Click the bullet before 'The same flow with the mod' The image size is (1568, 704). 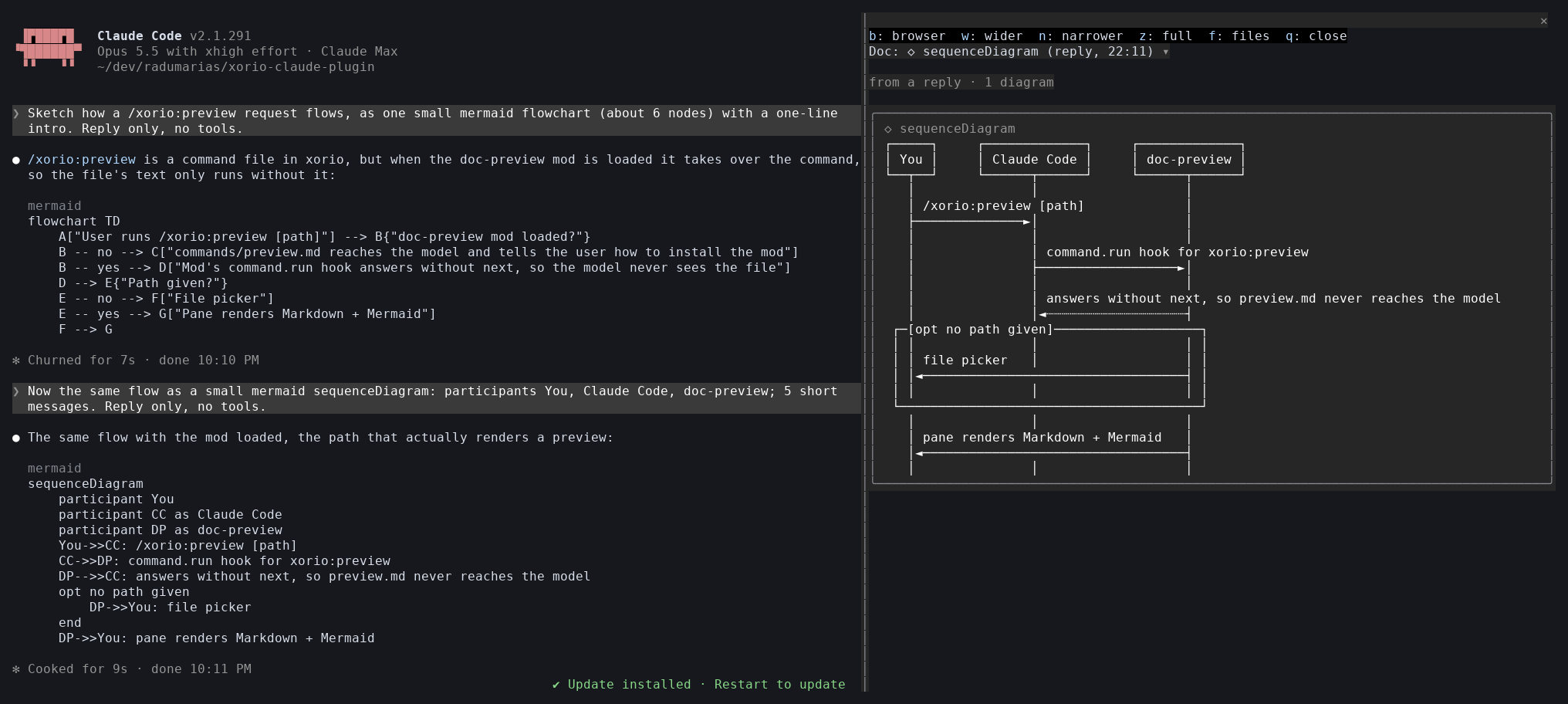[16, 438]
